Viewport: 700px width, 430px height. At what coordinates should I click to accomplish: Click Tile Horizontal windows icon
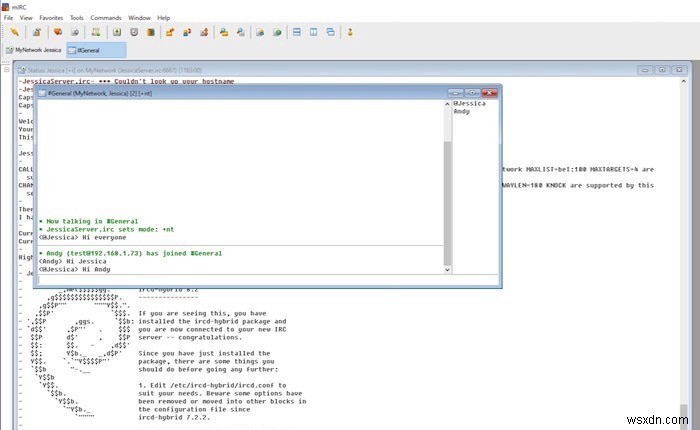click(x=296, y=31)
